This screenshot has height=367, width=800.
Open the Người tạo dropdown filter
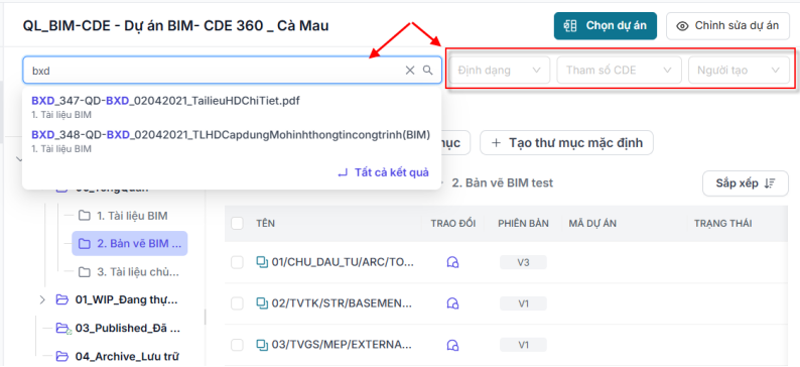(x=739, y=70)
